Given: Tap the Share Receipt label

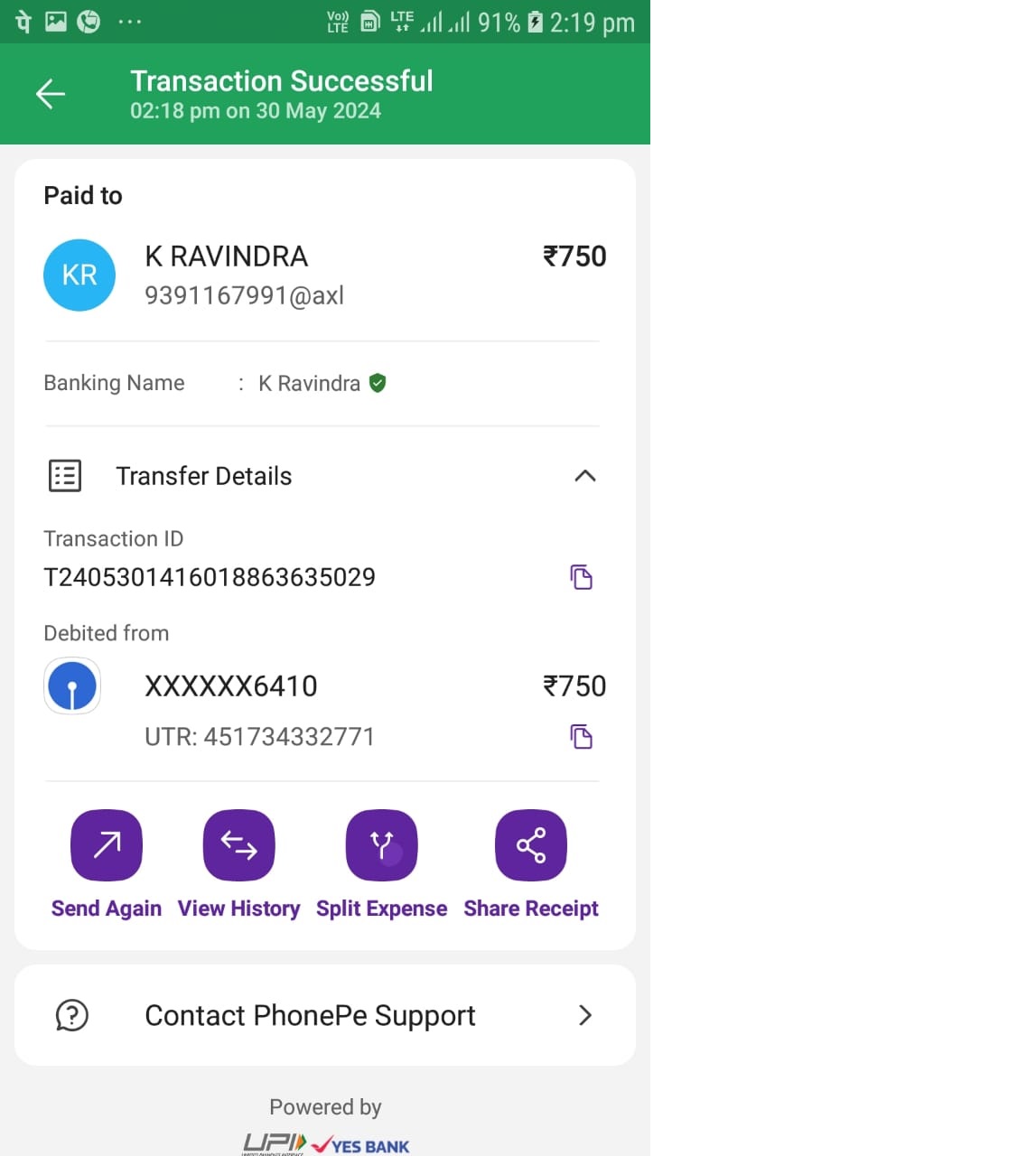Looking at the screenshot, I should click(x=531, y=909).
